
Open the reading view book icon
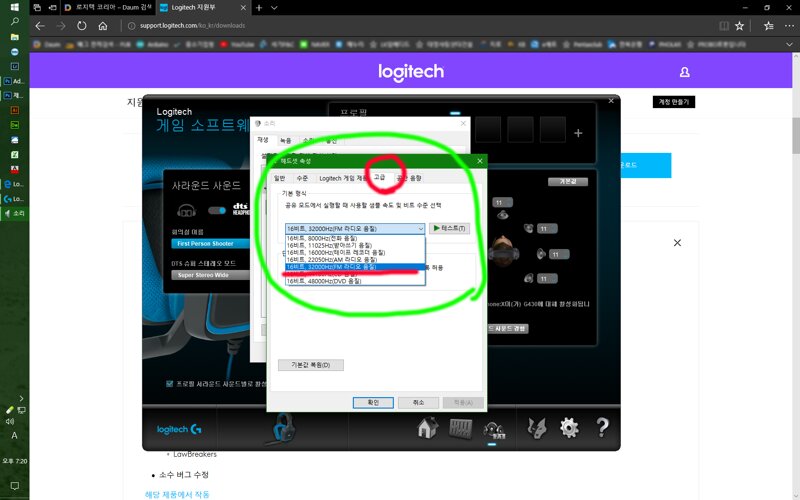click(x=723, y=26)
